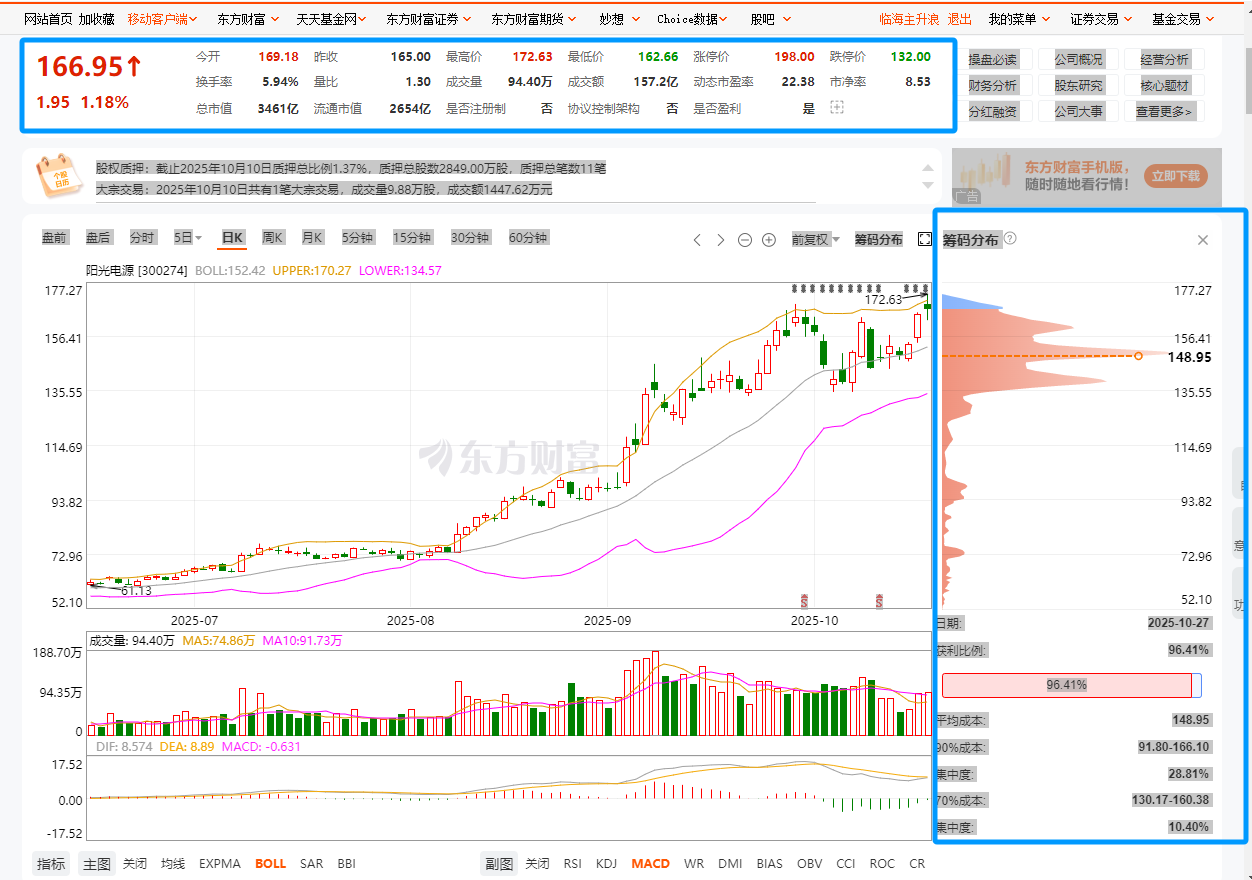Go to the previous period with left chevron
The image size is (1252, 880).
click(x=698, y=239)
